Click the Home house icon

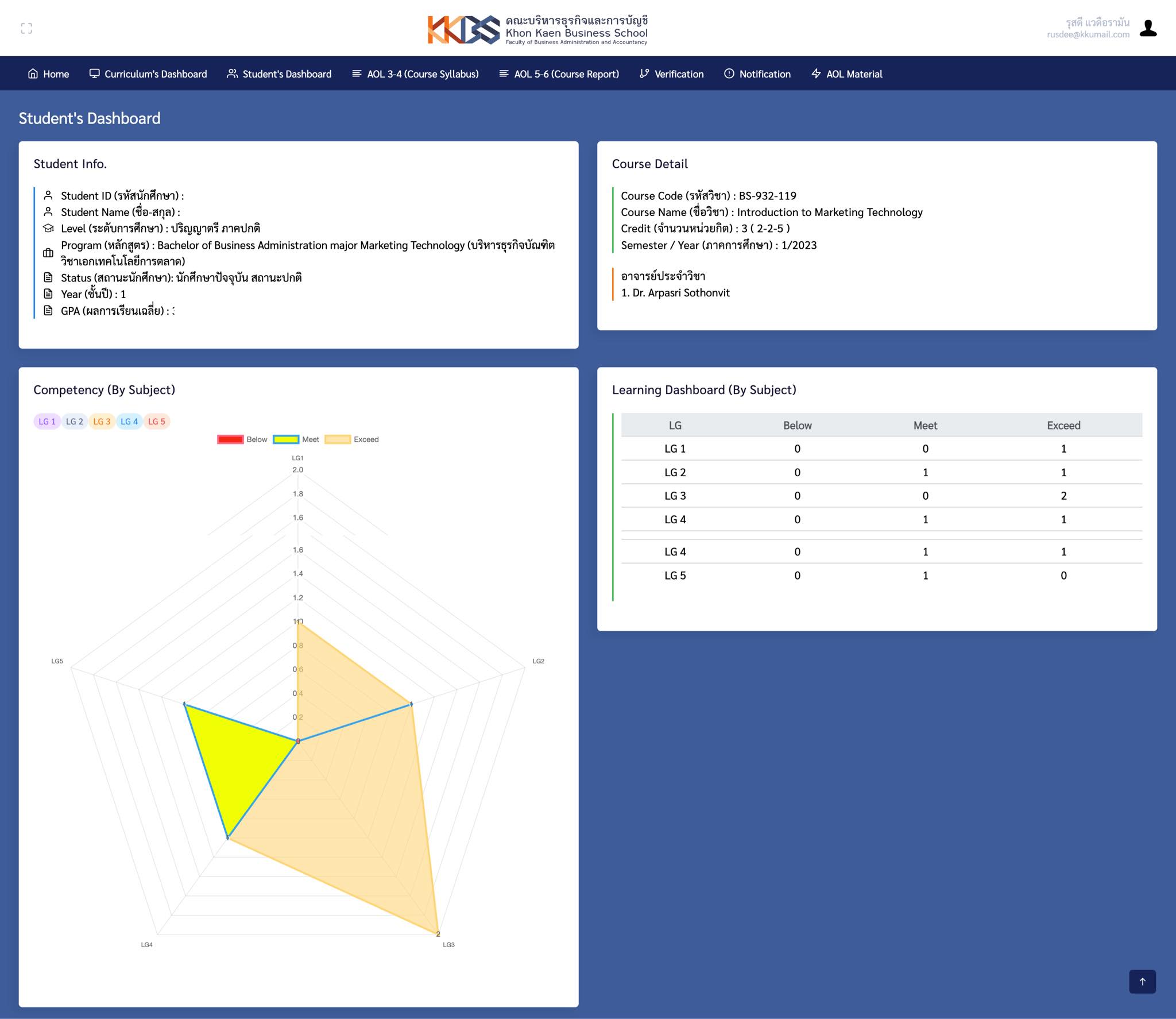tap(33, 74)
